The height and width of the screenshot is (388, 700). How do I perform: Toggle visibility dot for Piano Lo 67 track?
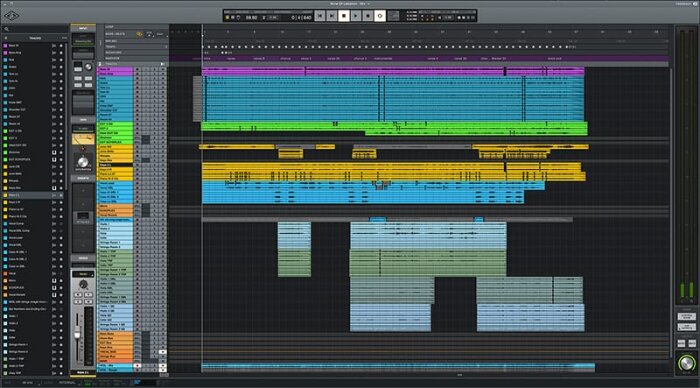tap(61, 209)
